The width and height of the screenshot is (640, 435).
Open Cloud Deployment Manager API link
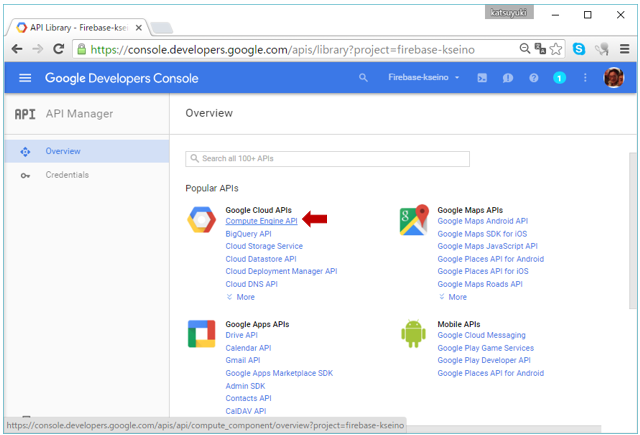pos(281,271)
